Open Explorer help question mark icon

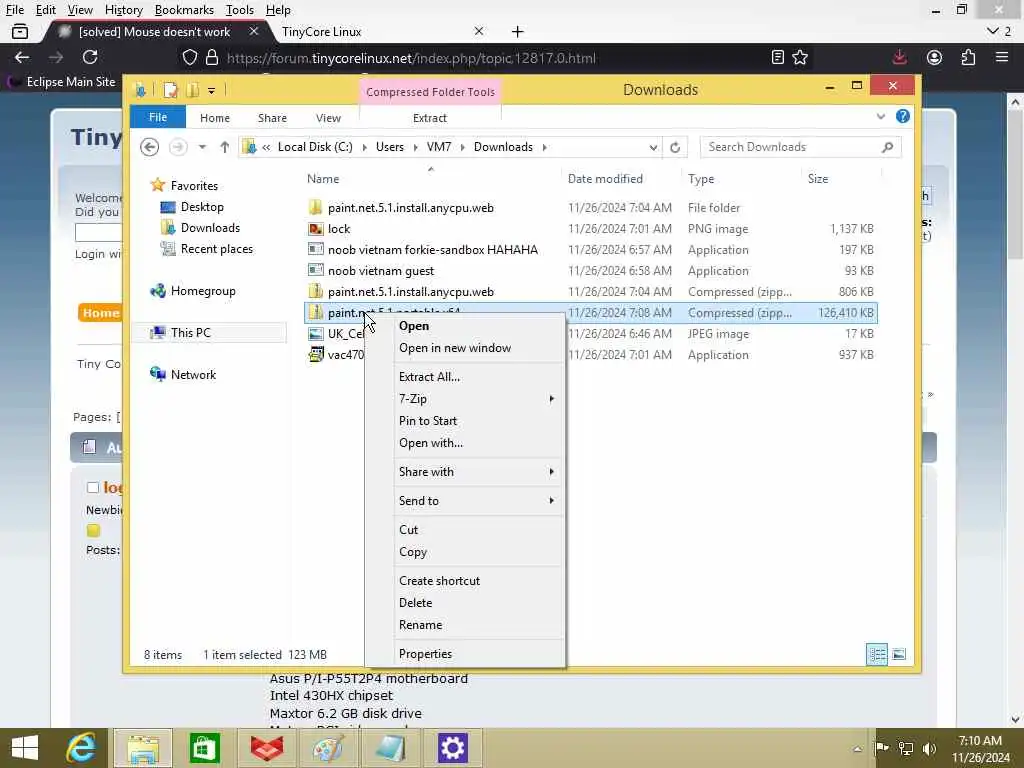click(903, 116)
